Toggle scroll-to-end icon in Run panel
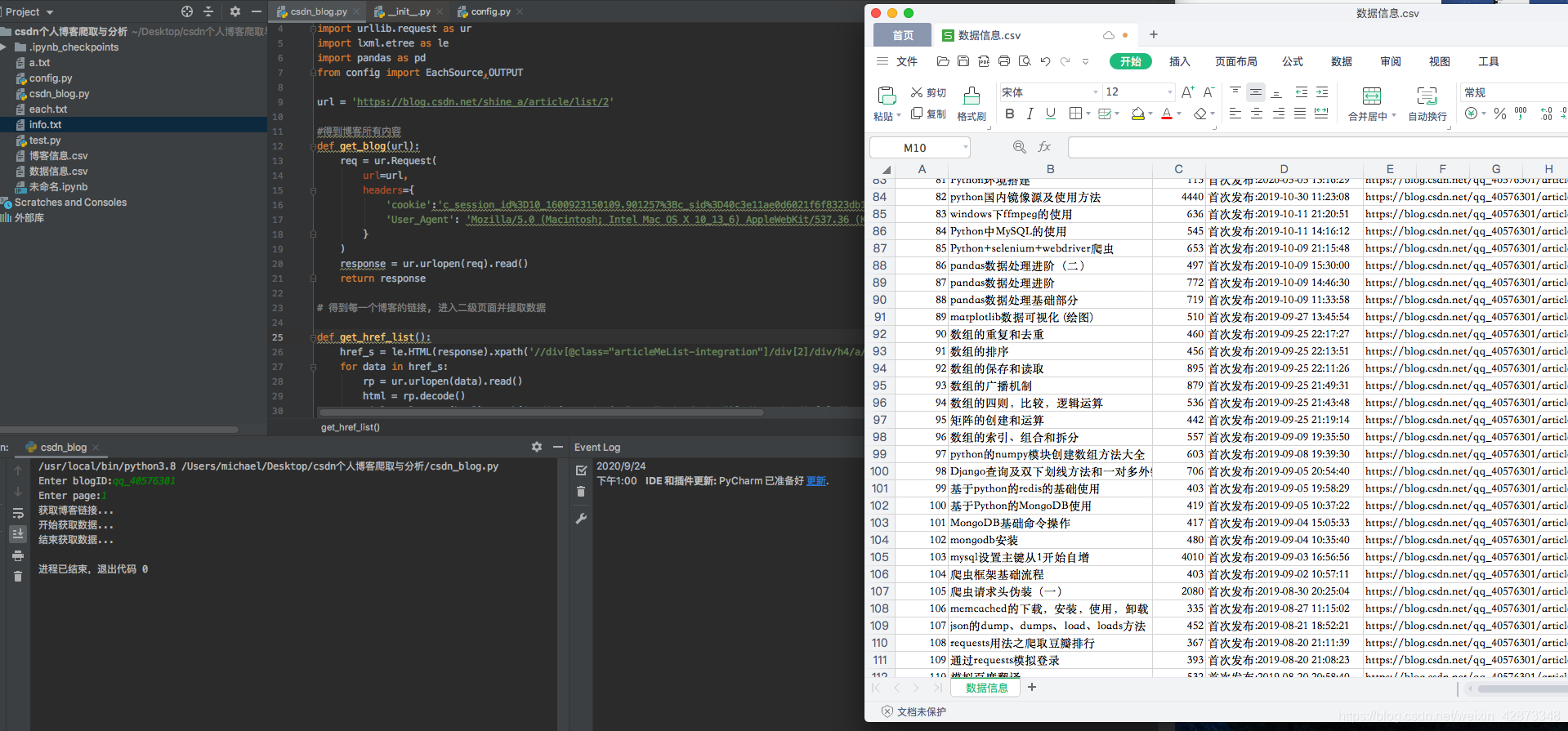 (x=18, y=533)
